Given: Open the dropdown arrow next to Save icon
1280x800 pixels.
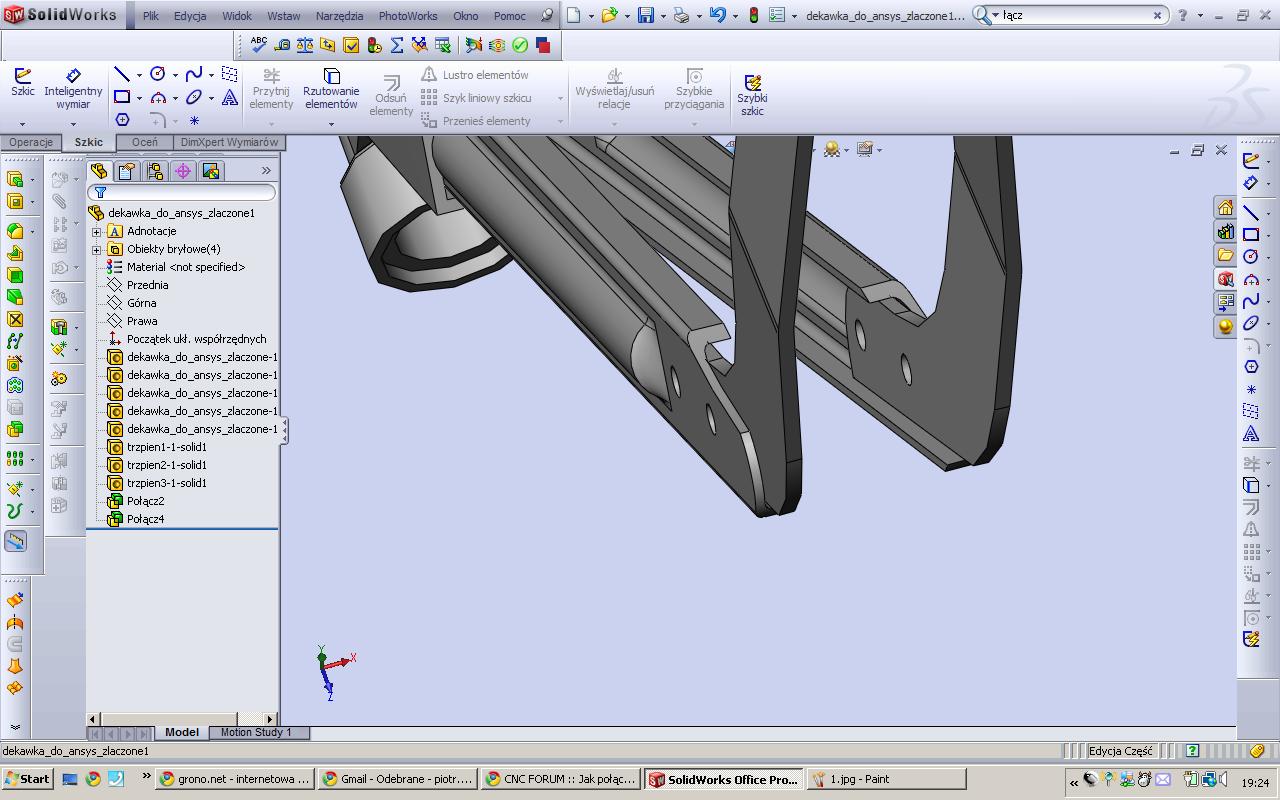Looking at the screenshot, I should point(663,16).
